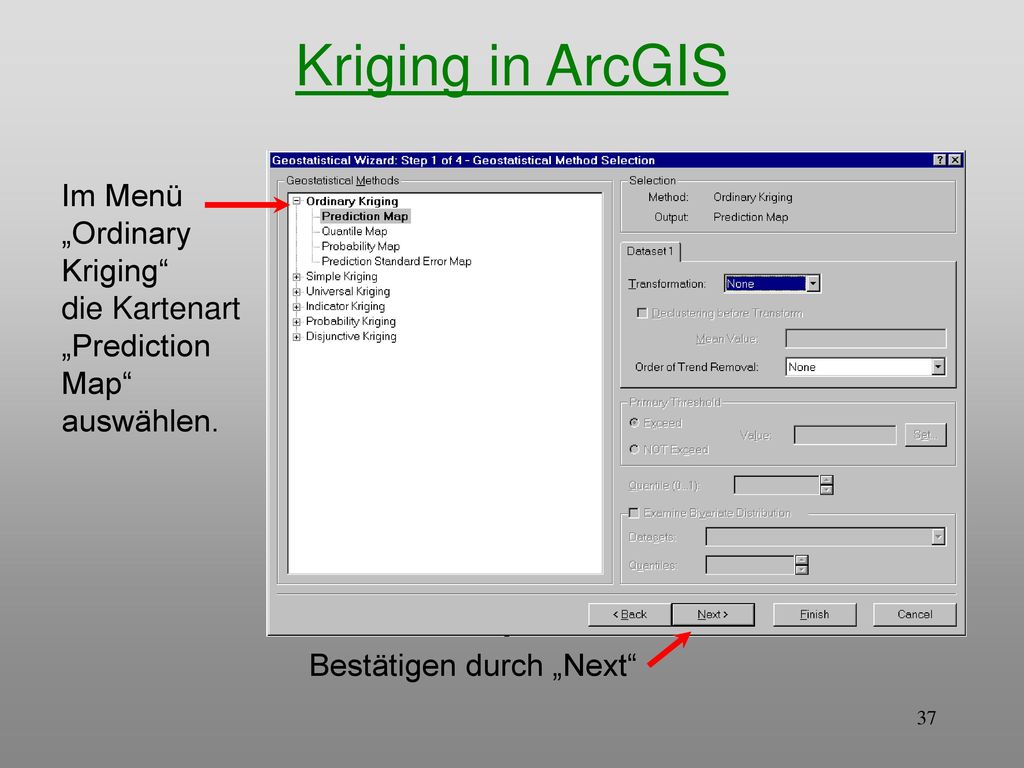Select the Probability Kriging method

click(x=351, y=321)
